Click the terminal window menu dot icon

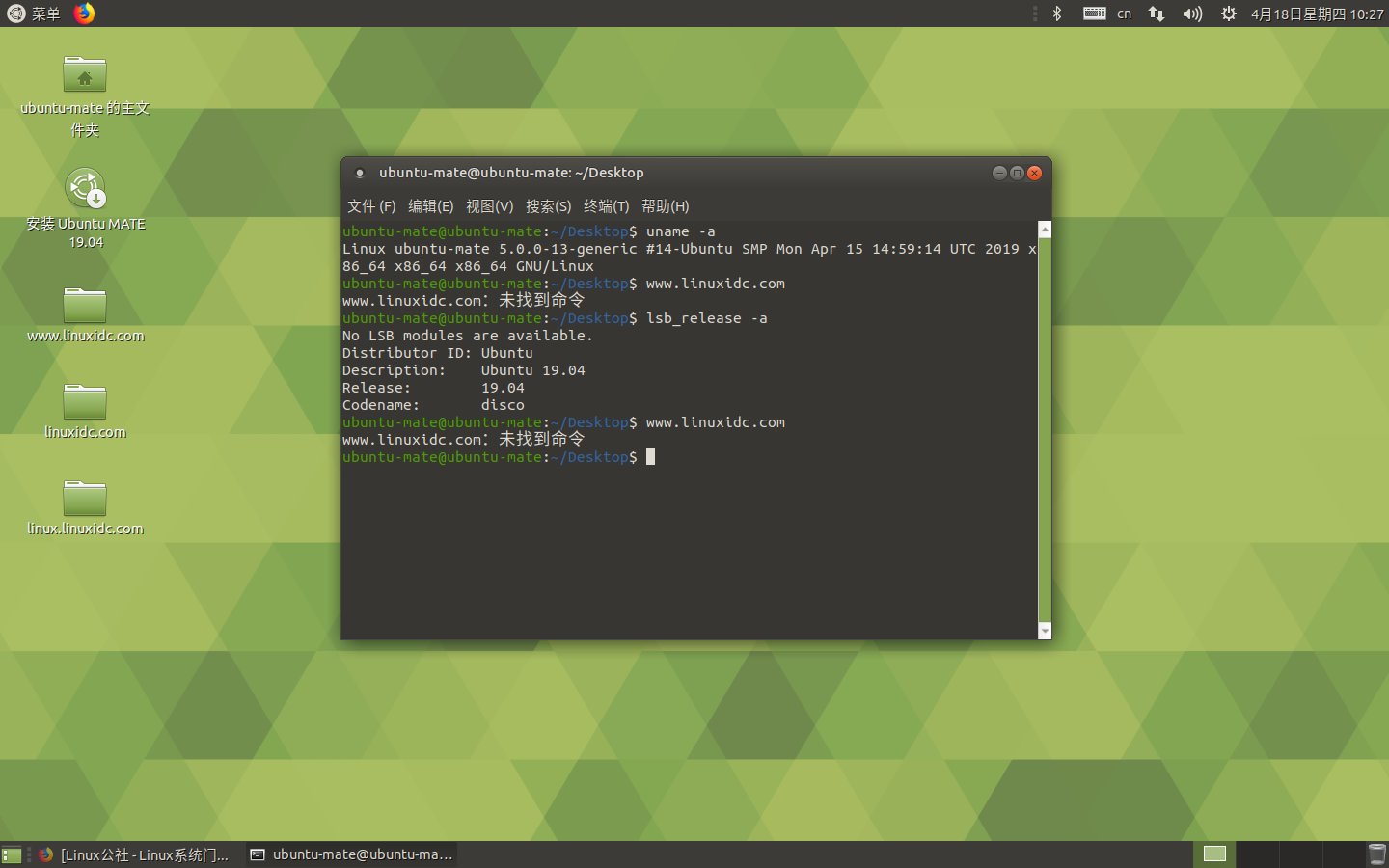360,173
